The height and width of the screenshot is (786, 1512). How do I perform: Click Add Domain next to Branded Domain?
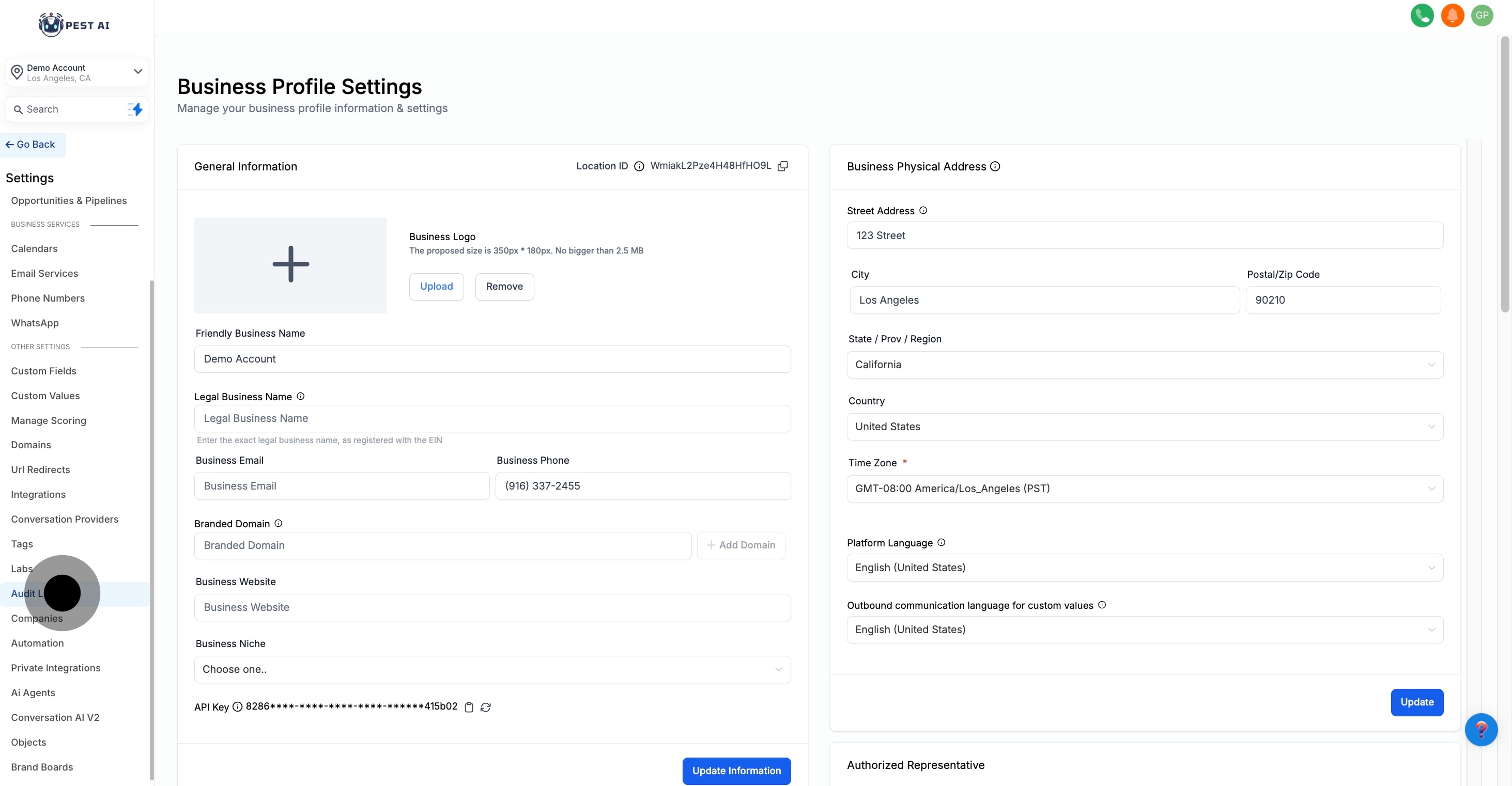tap(742, 545)
